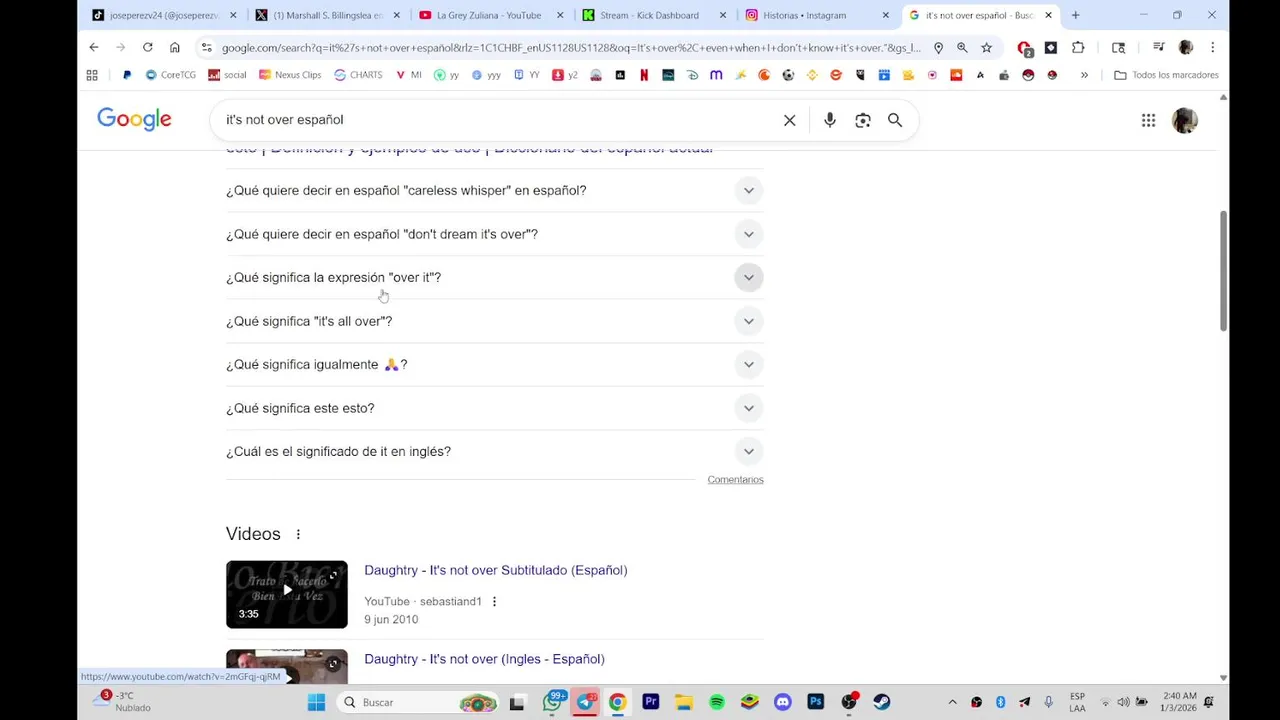Open the volume control in system tray
Screen dimensions: 1280x720
coord(1123,702)
